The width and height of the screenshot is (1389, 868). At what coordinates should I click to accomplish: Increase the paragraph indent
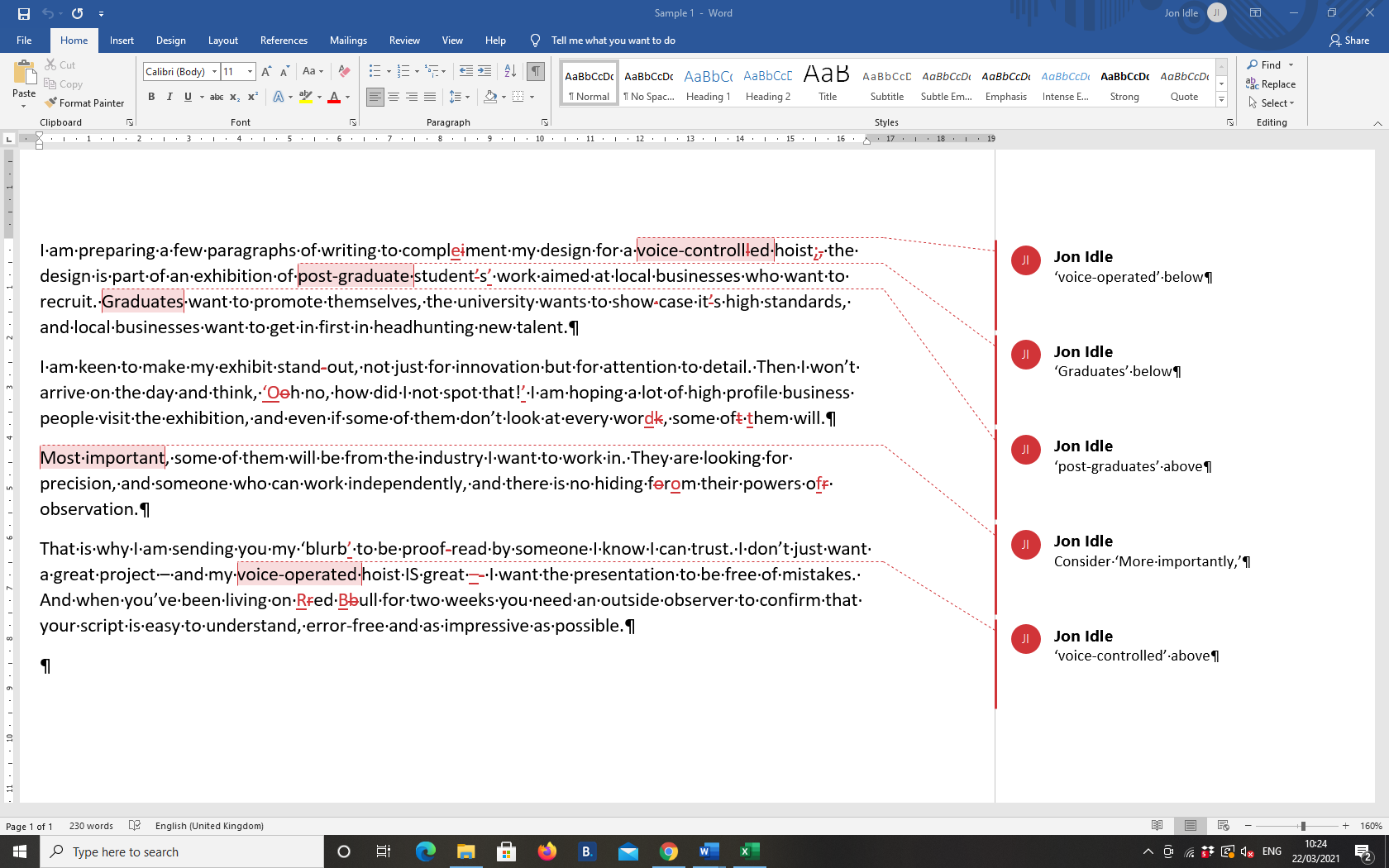[484, 72]
